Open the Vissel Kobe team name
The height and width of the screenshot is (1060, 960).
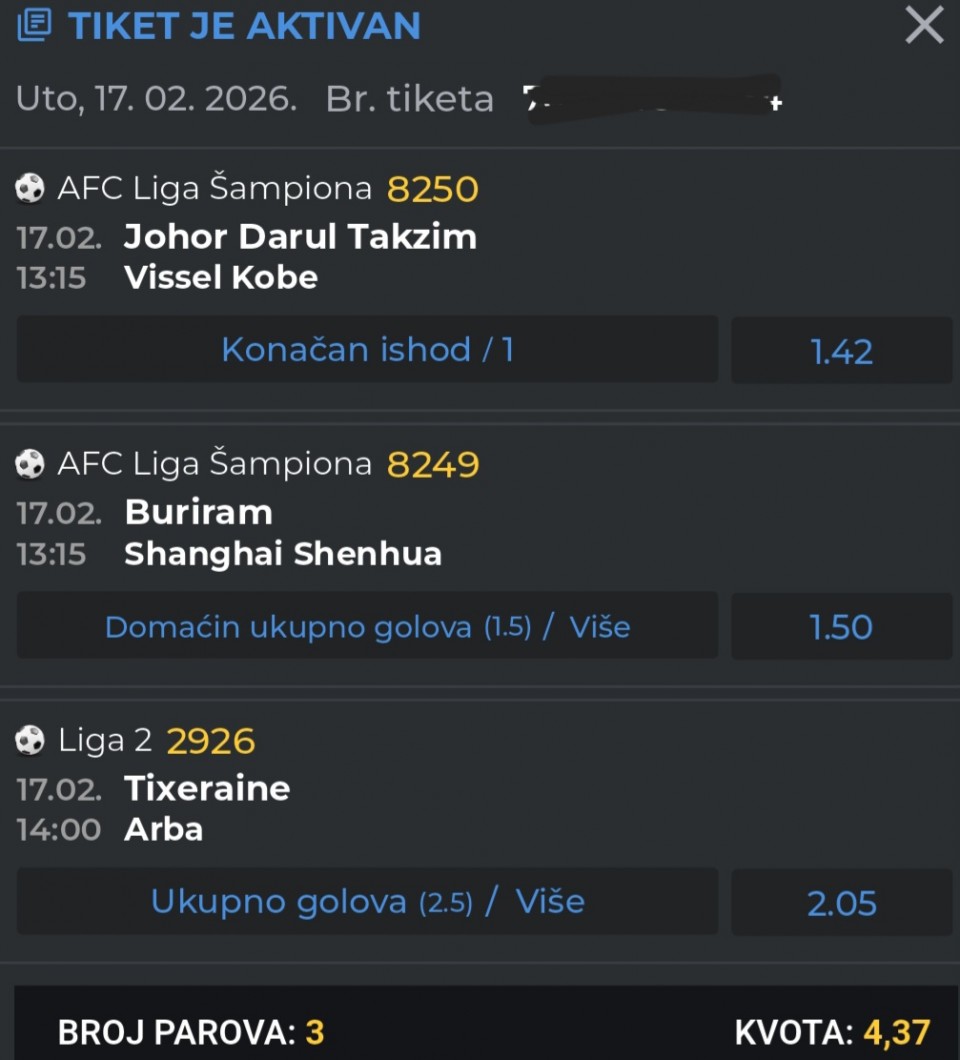click(x=221, y=277)
